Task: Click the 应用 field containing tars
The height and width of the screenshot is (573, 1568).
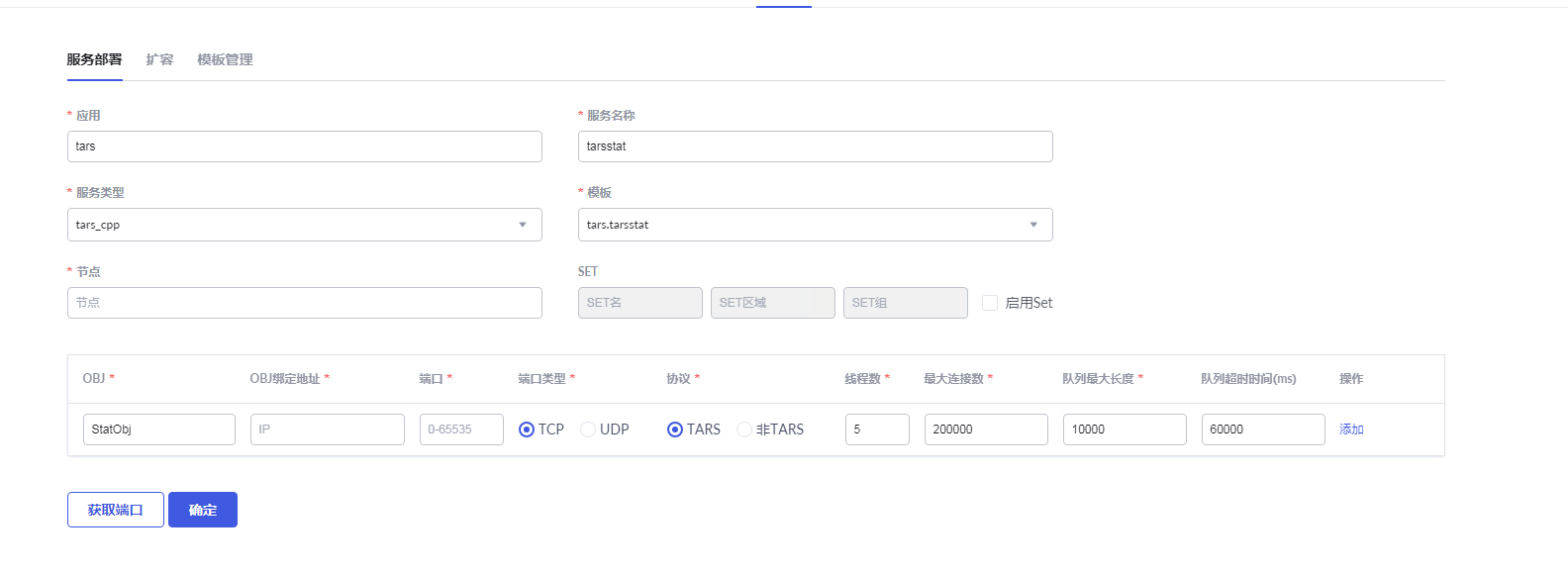Action: click(305, 146)
